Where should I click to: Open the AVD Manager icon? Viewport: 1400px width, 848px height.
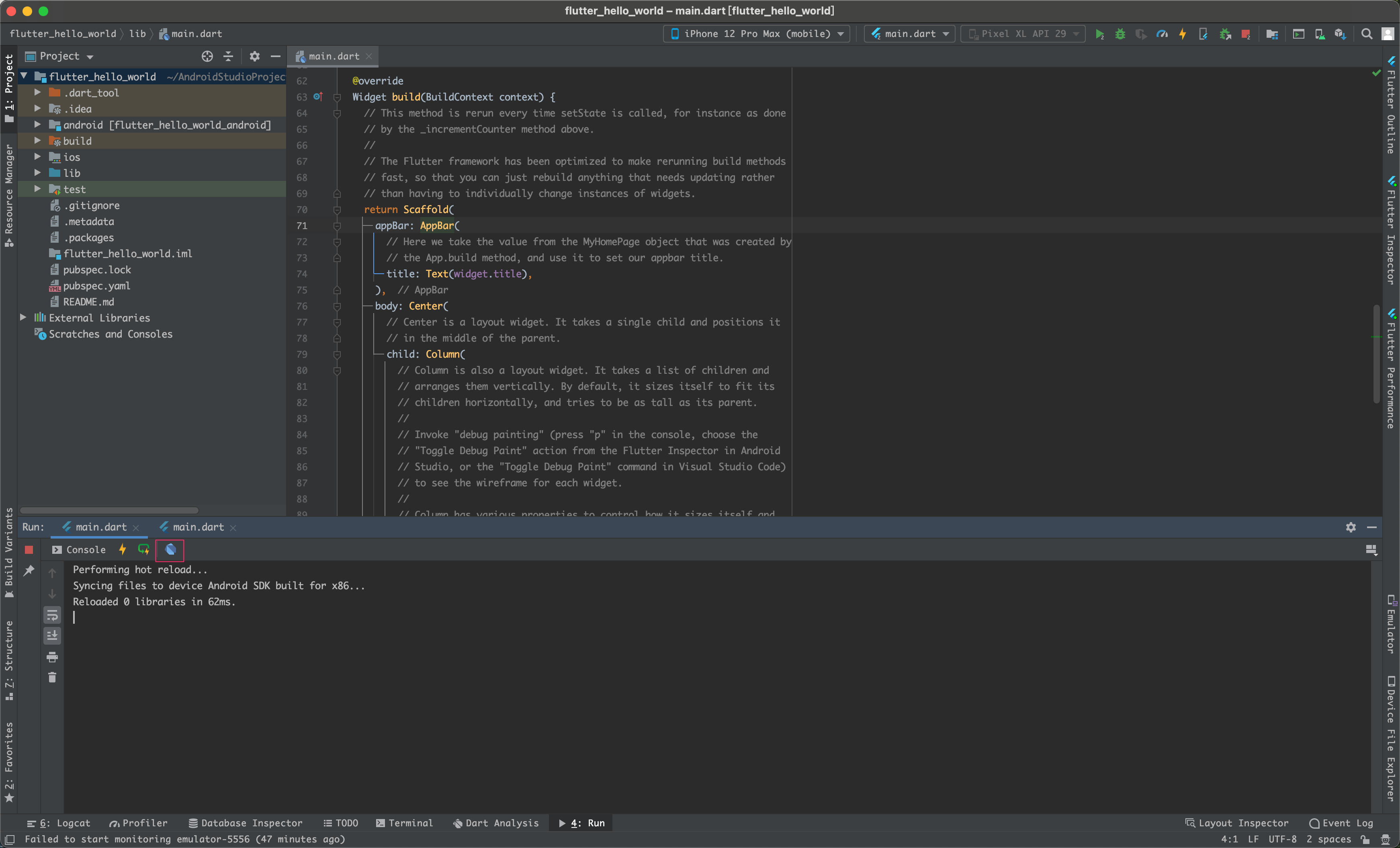pos(1319,34)
